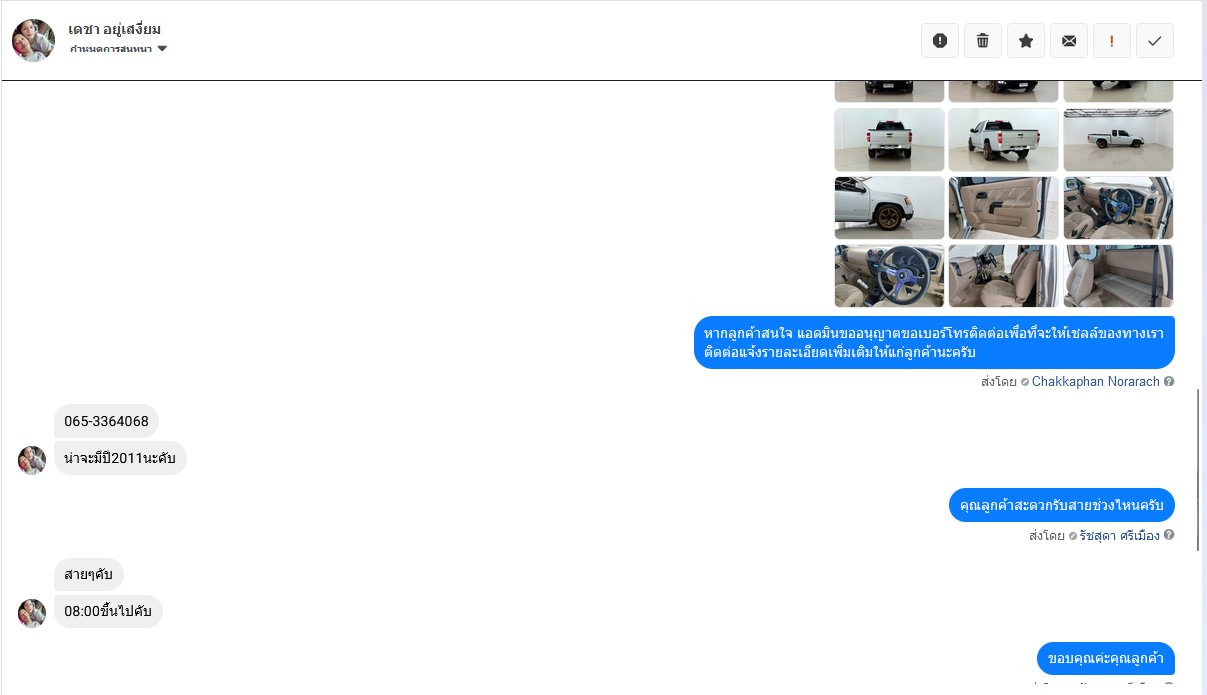
Task: Open pickup rear three-quarter view photo
Action: 1003,140
